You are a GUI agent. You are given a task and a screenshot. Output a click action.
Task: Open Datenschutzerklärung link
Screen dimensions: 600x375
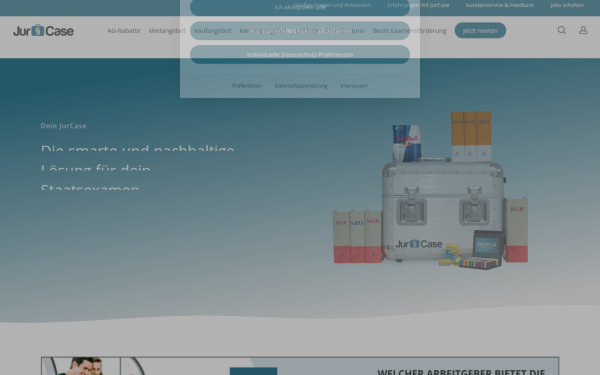coord(301,86)
